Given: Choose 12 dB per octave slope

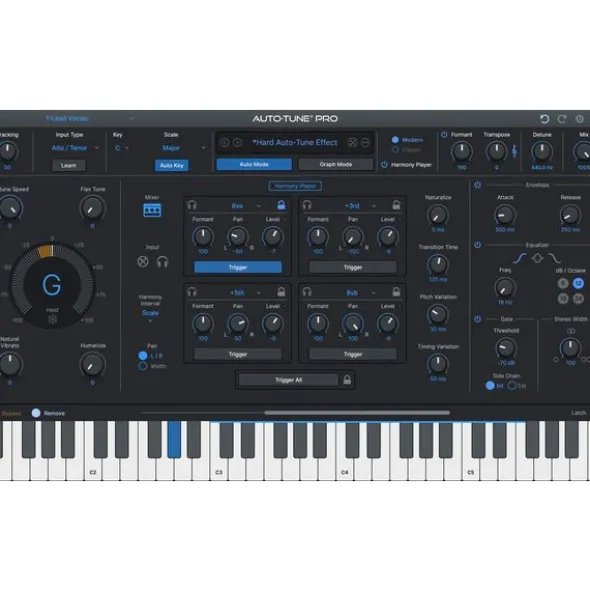Looking at the screenshot, I should tap(578, 283).
